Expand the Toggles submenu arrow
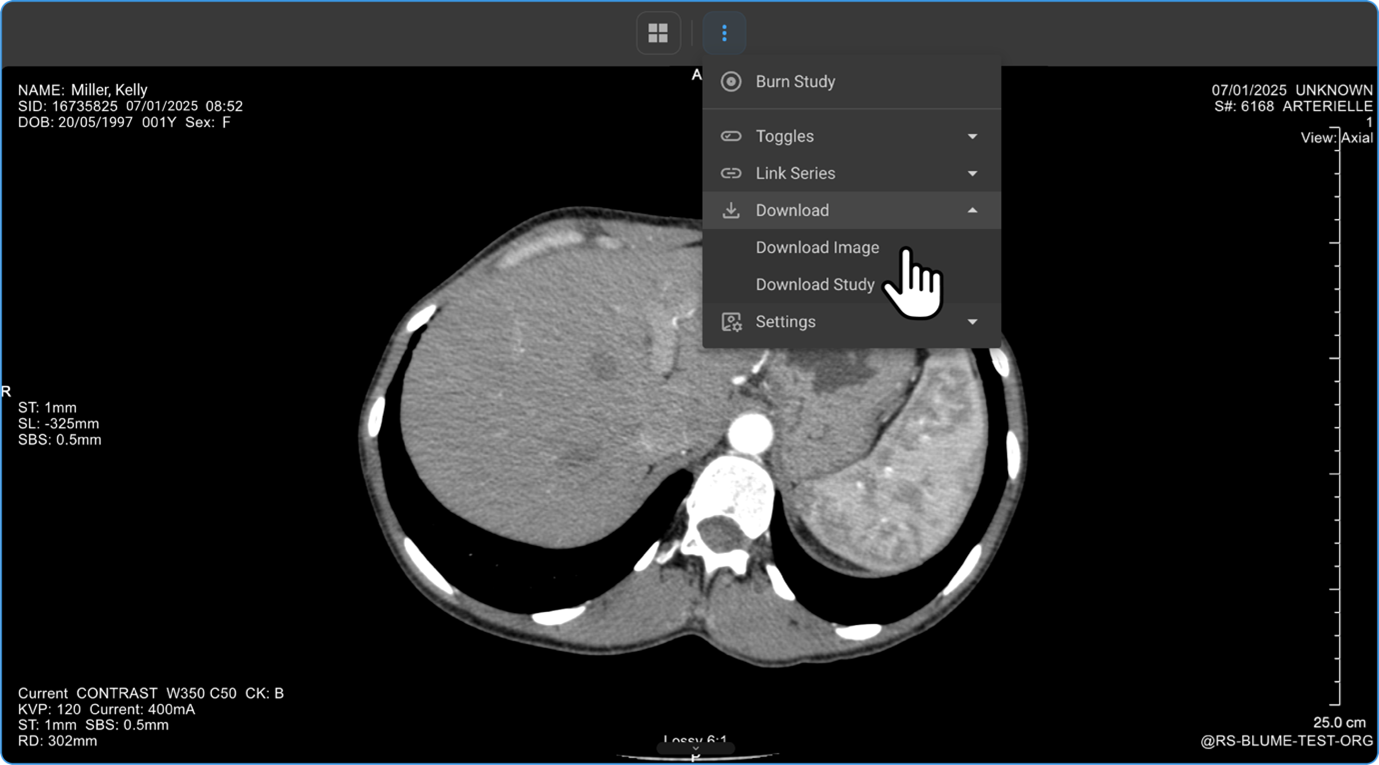 [x=972, y=136]
